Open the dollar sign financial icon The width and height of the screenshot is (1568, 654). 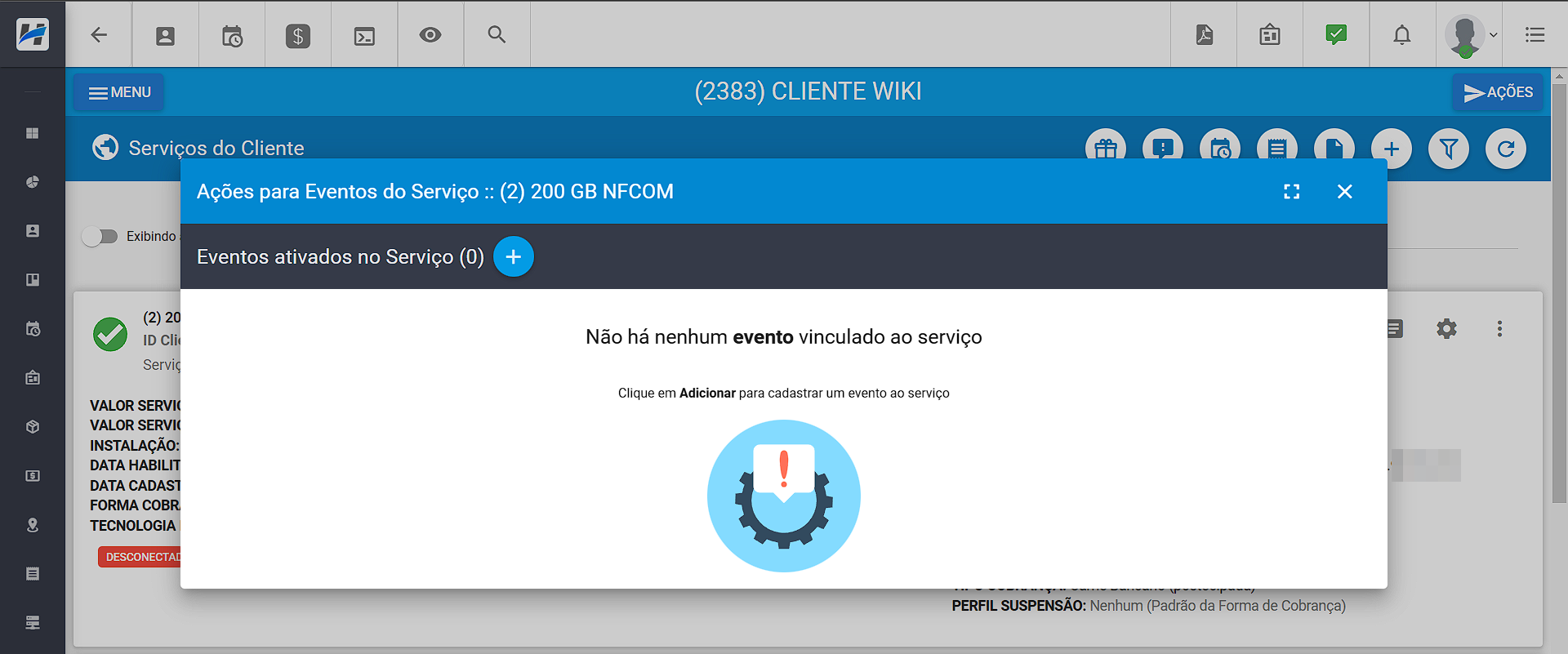298,35
